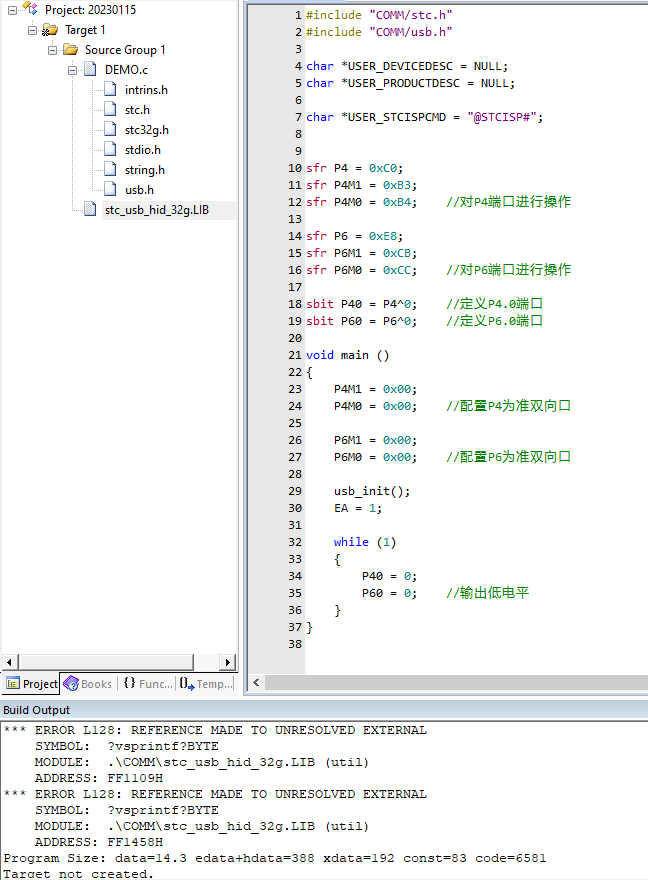Click the stdio.h file icon
Image resolution: width=648 pixels, height=880 pixels.
111,150
